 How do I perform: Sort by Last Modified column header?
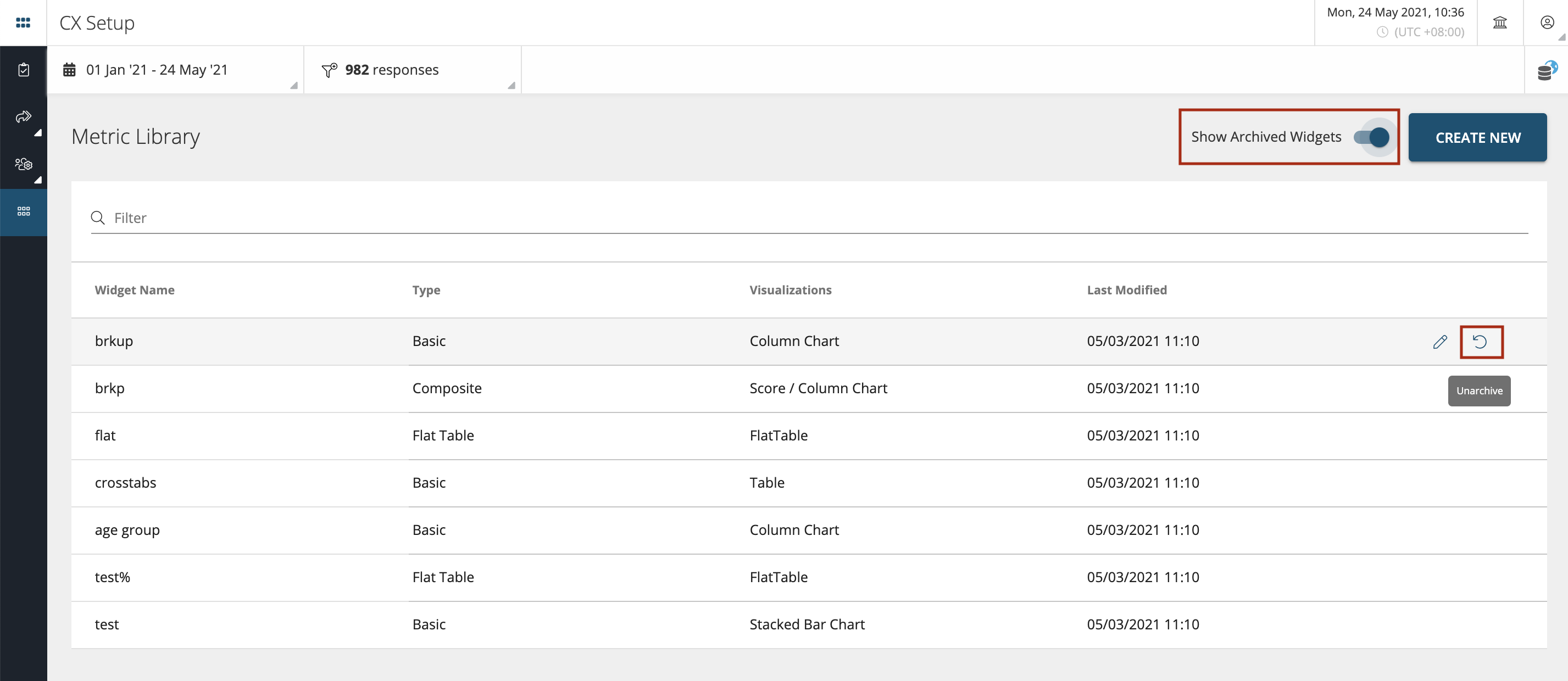coord(1127,291)
